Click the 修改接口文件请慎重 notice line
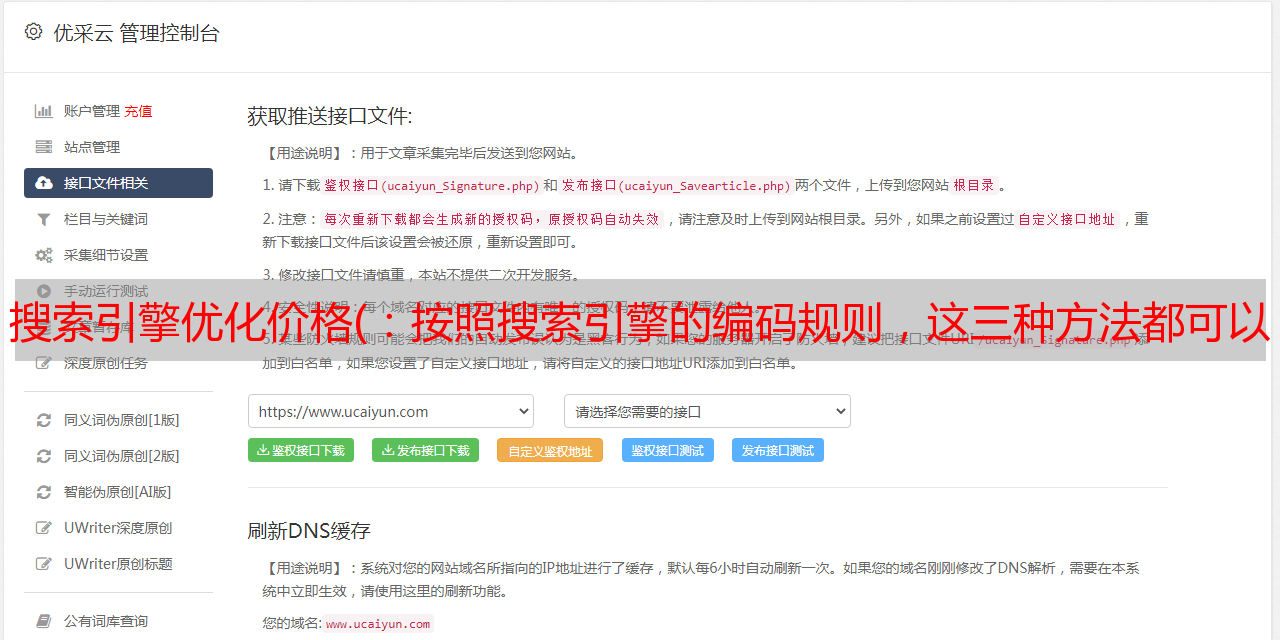The width and height of the screenshot is (1280, 640). point(421,275)
